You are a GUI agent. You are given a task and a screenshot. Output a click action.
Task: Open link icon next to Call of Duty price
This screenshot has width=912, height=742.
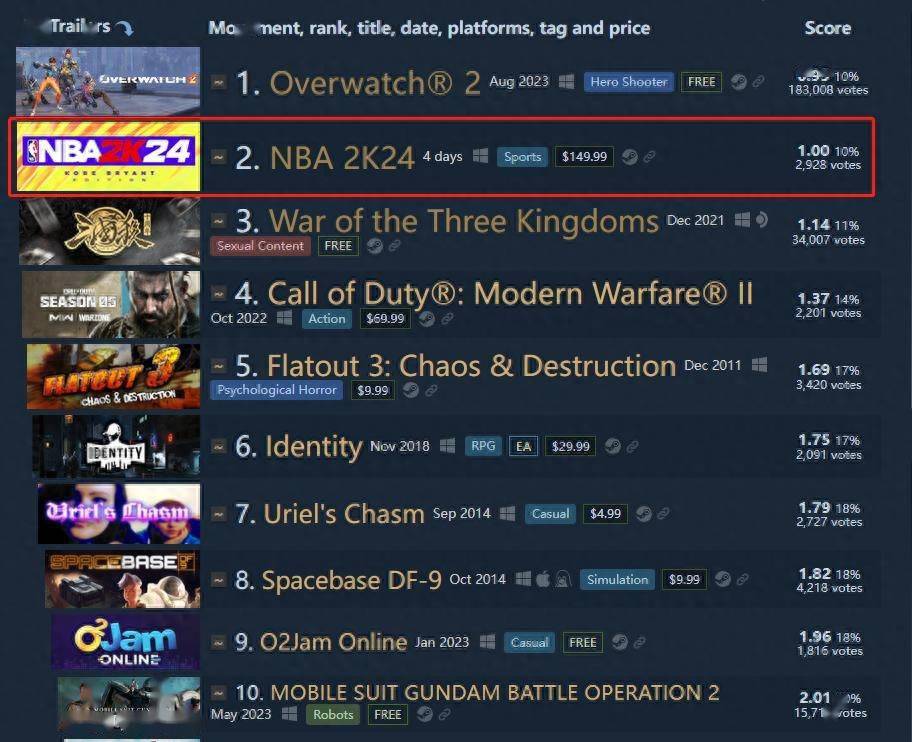(447, 319)
